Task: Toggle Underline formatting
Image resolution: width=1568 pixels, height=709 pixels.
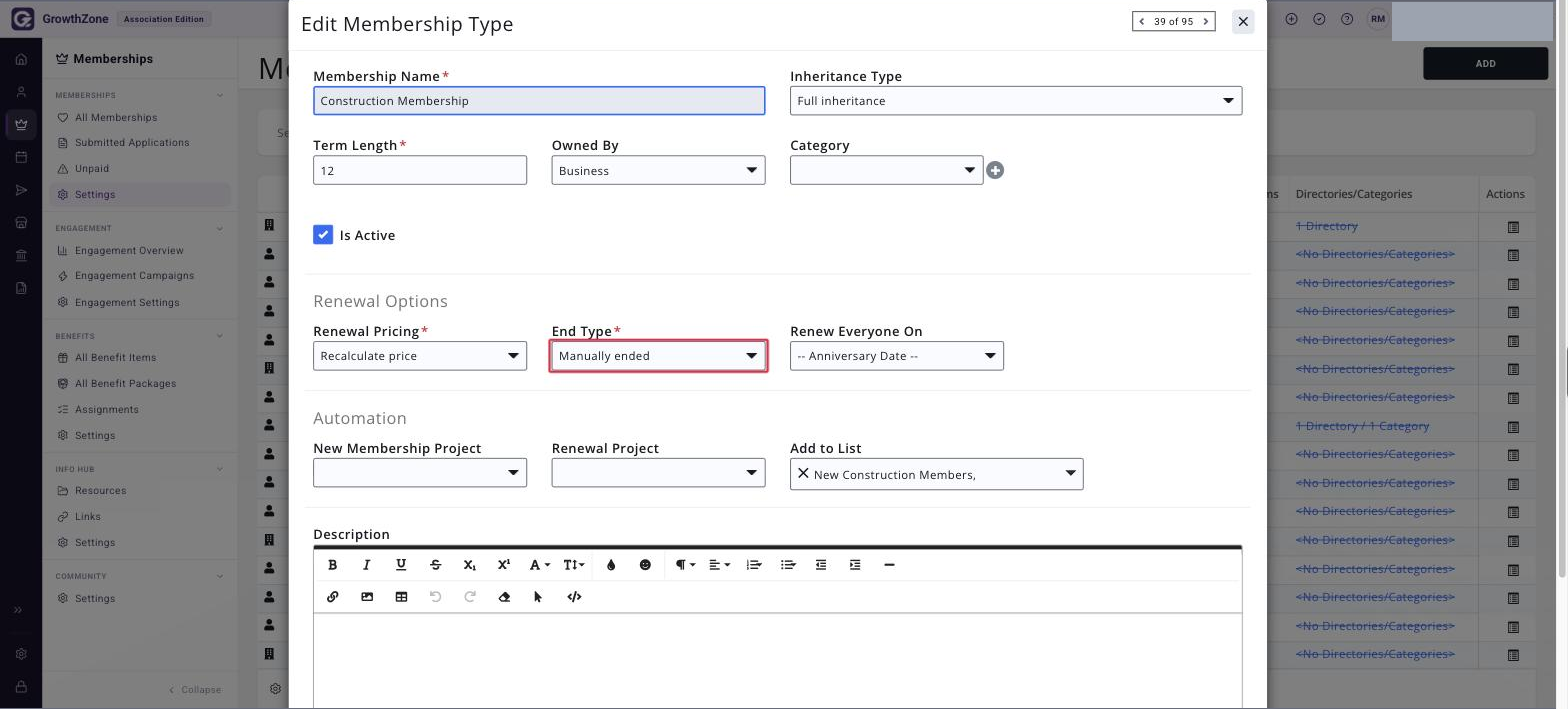Action: point(401,565)
